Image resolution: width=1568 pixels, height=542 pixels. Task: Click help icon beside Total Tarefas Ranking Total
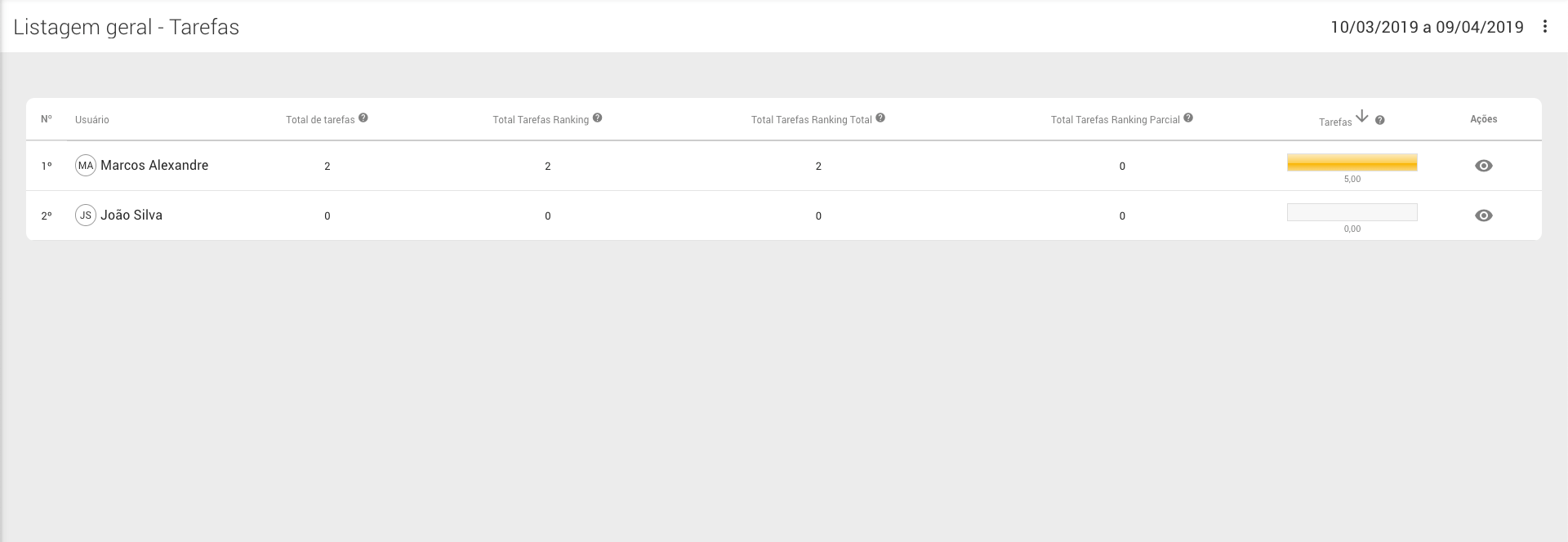click(880, 118)
